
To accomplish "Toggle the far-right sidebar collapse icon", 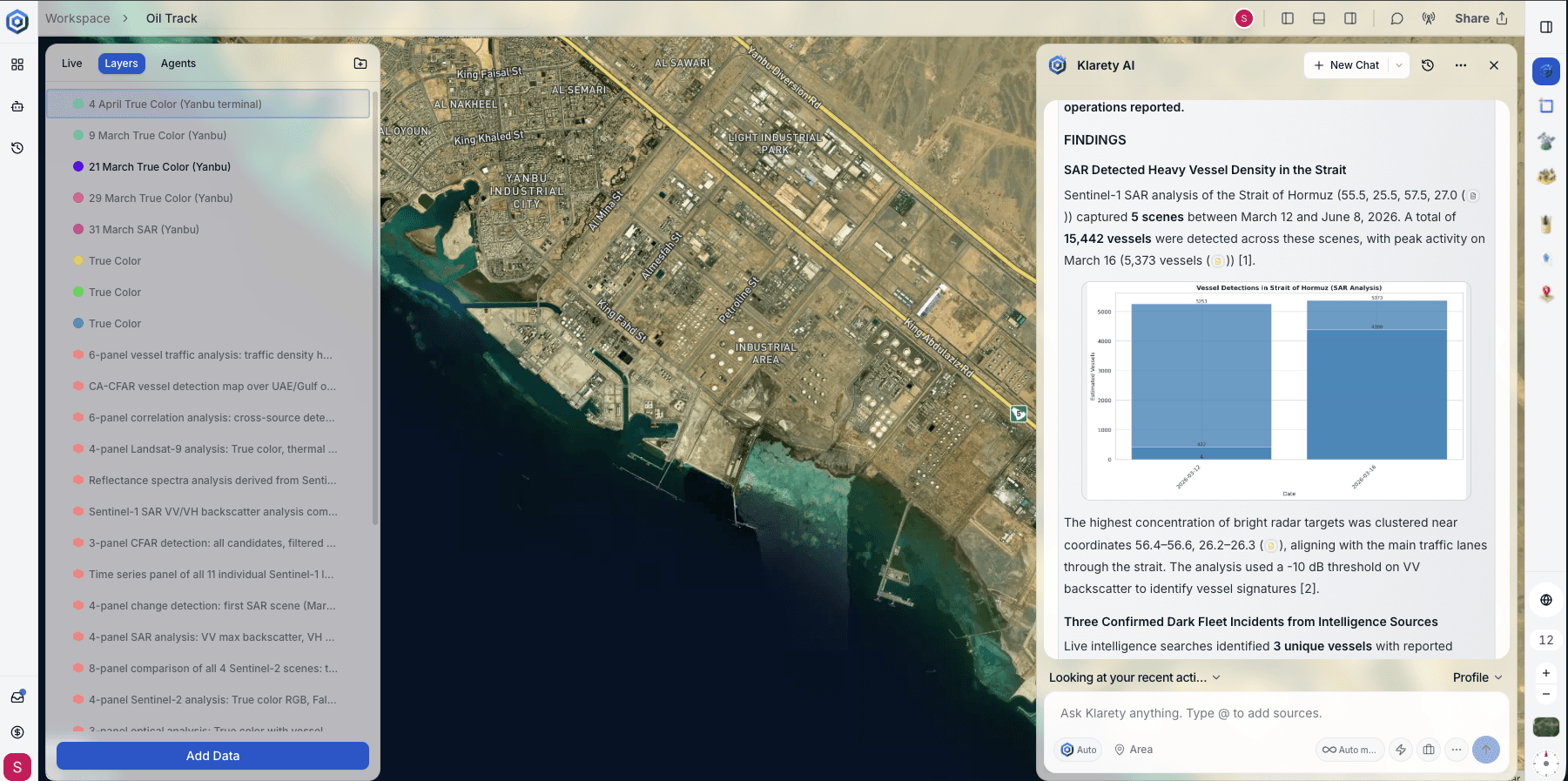I will coord(1546,27).
